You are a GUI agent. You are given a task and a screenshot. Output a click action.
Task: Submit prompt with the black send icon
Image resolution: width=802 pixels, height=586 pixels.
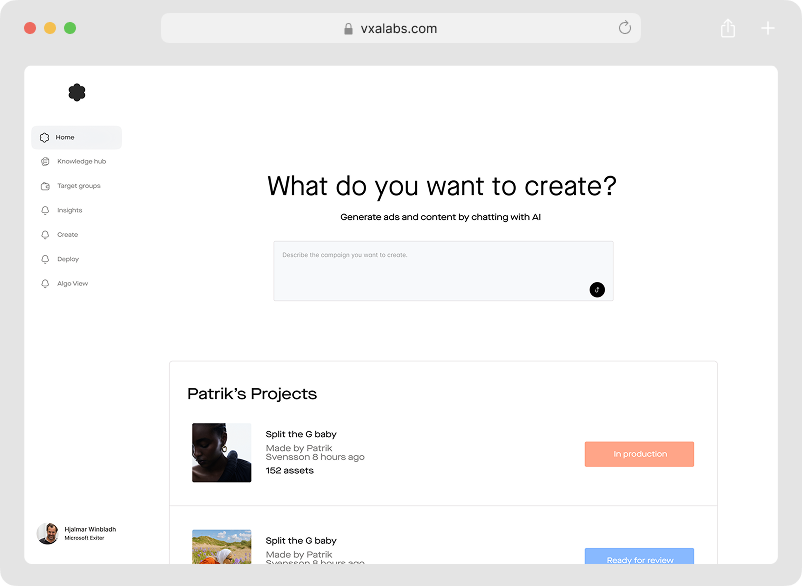pyautogui.click(x=597, y=290)
